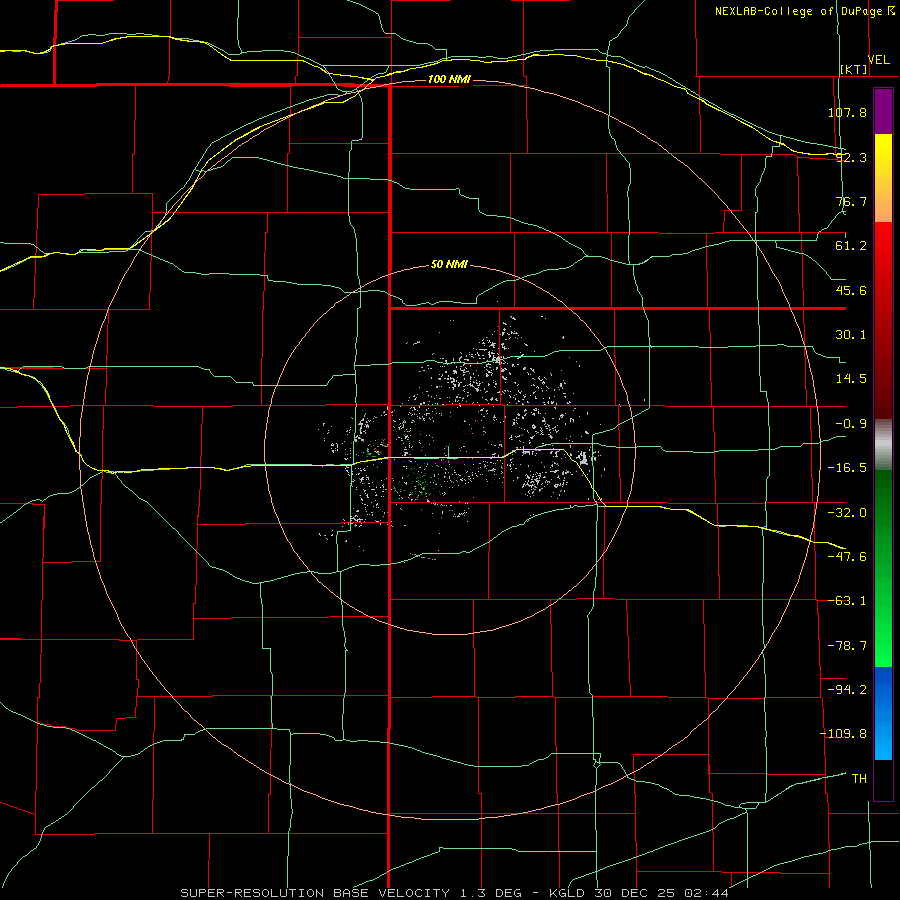Click the NEXLAB-College of DuPage credit text

(x=799, y=11)
